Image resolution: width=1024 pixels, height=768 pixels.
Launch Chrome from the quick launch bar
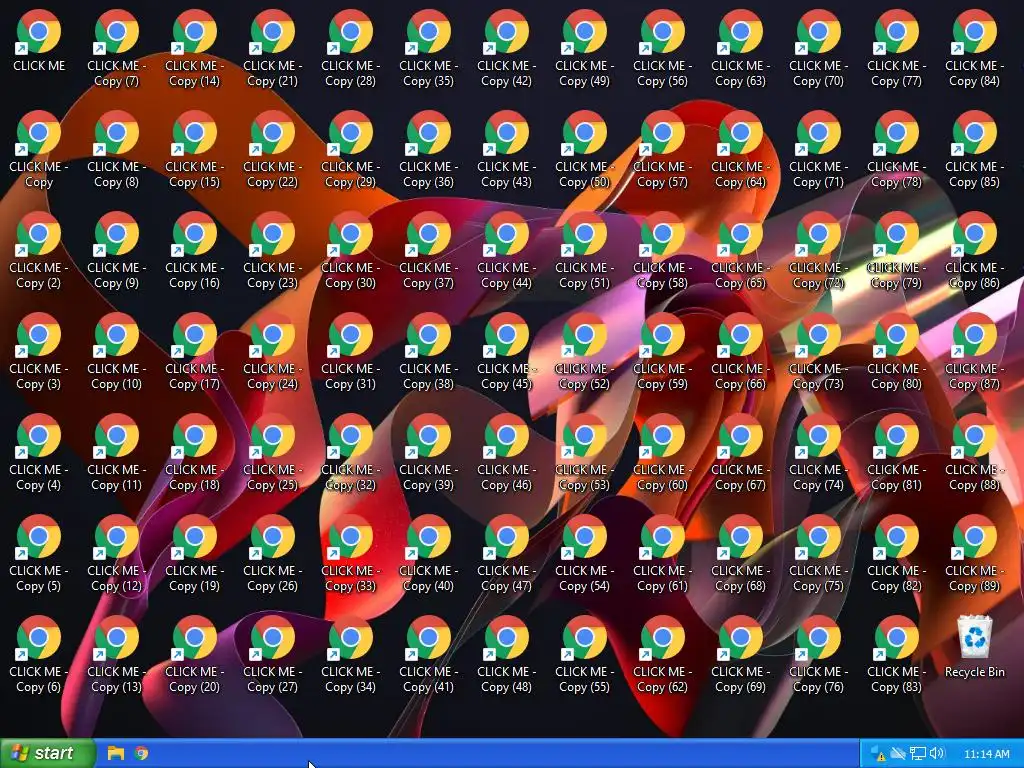pos(141,753)
